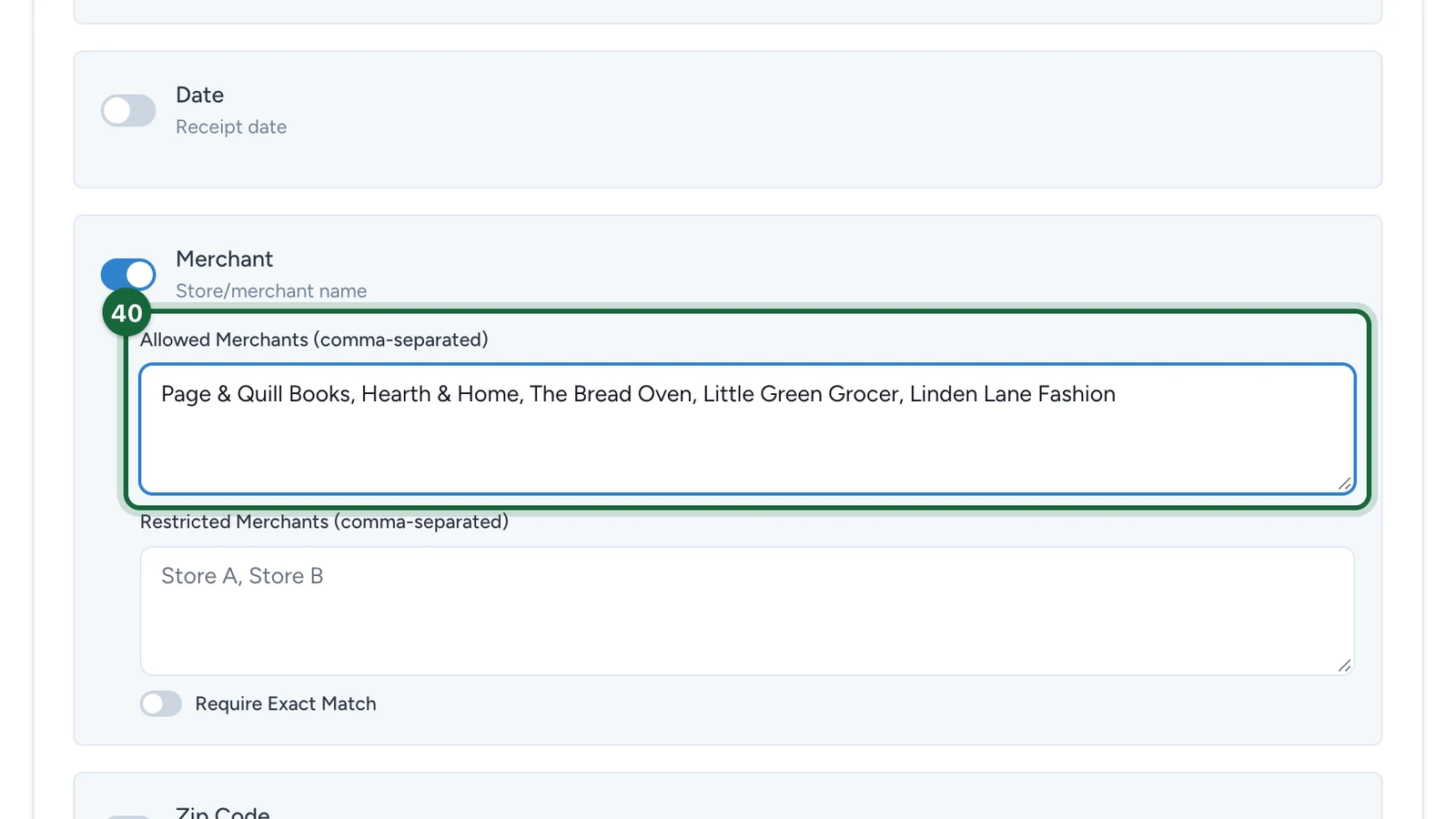The width and height of the screenshot is (1456, 819).
Task: Enable the Date toggle switch
Action: [128, 111]
